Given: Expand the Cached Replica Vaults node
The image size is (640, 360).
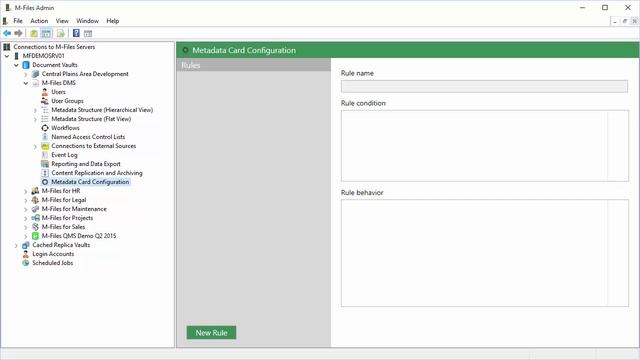Looking at the screenshot, I should [x=16, y=245].
